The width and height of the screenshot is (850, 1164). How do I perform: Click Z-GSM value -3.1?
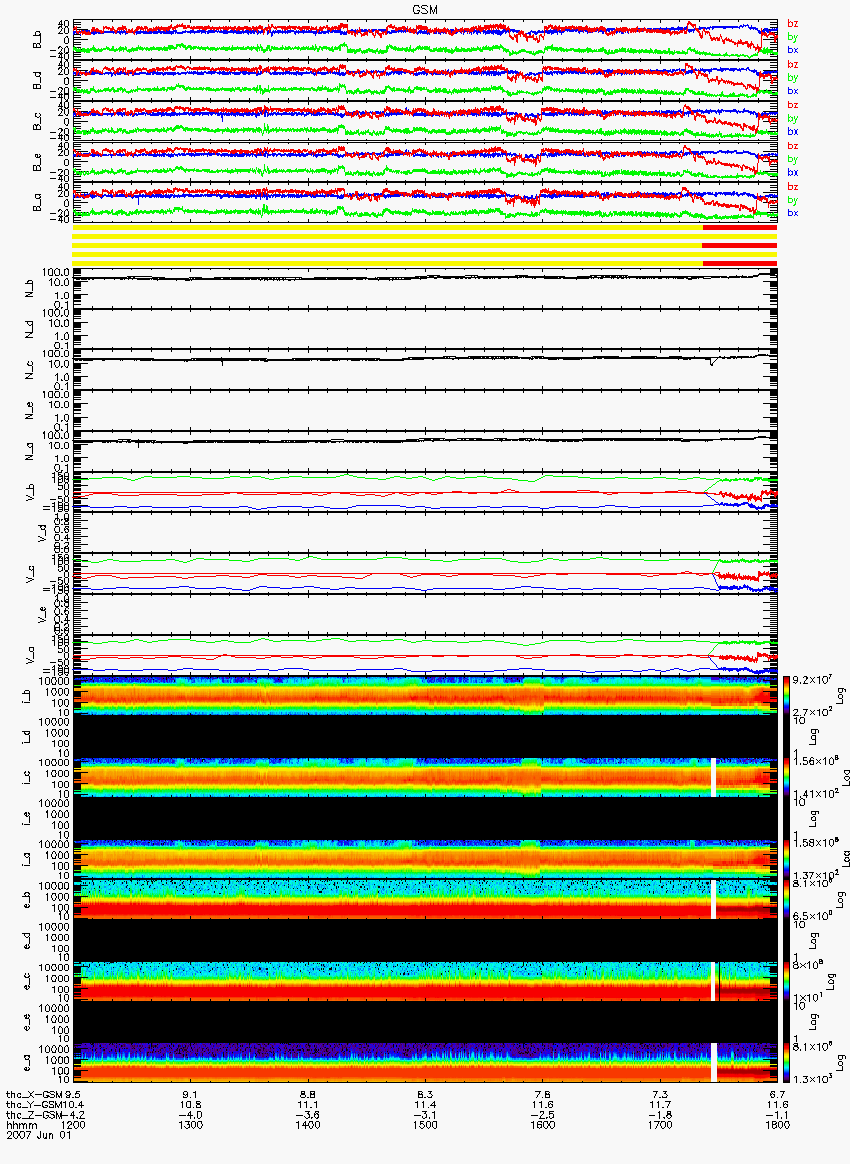(x=425, y=1115)
